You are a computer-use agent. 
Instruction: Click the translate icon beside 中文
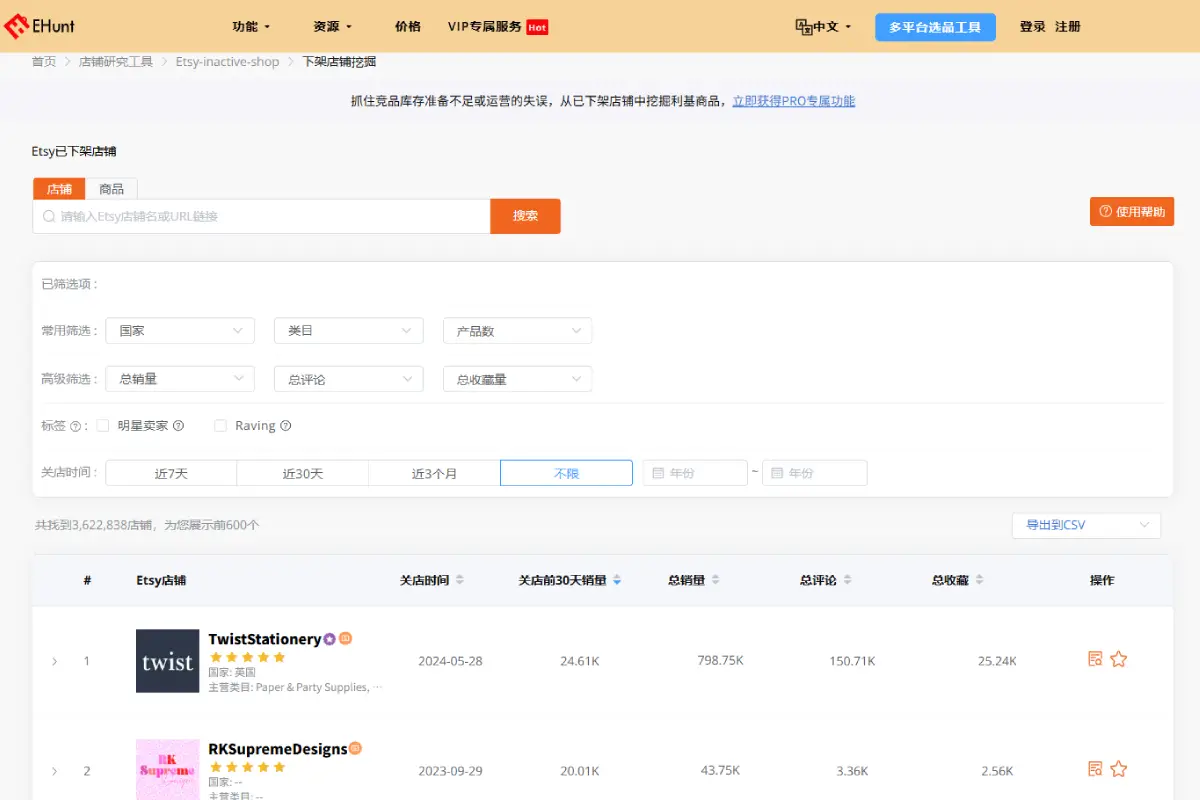coord(806,27)
